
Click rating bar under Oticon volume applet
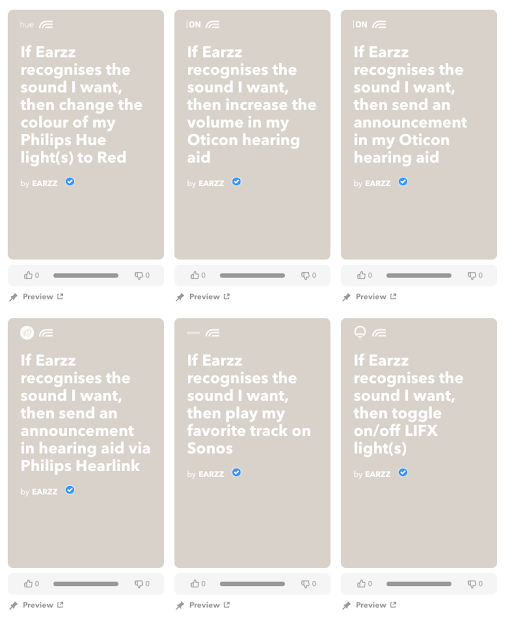(252, 275)
